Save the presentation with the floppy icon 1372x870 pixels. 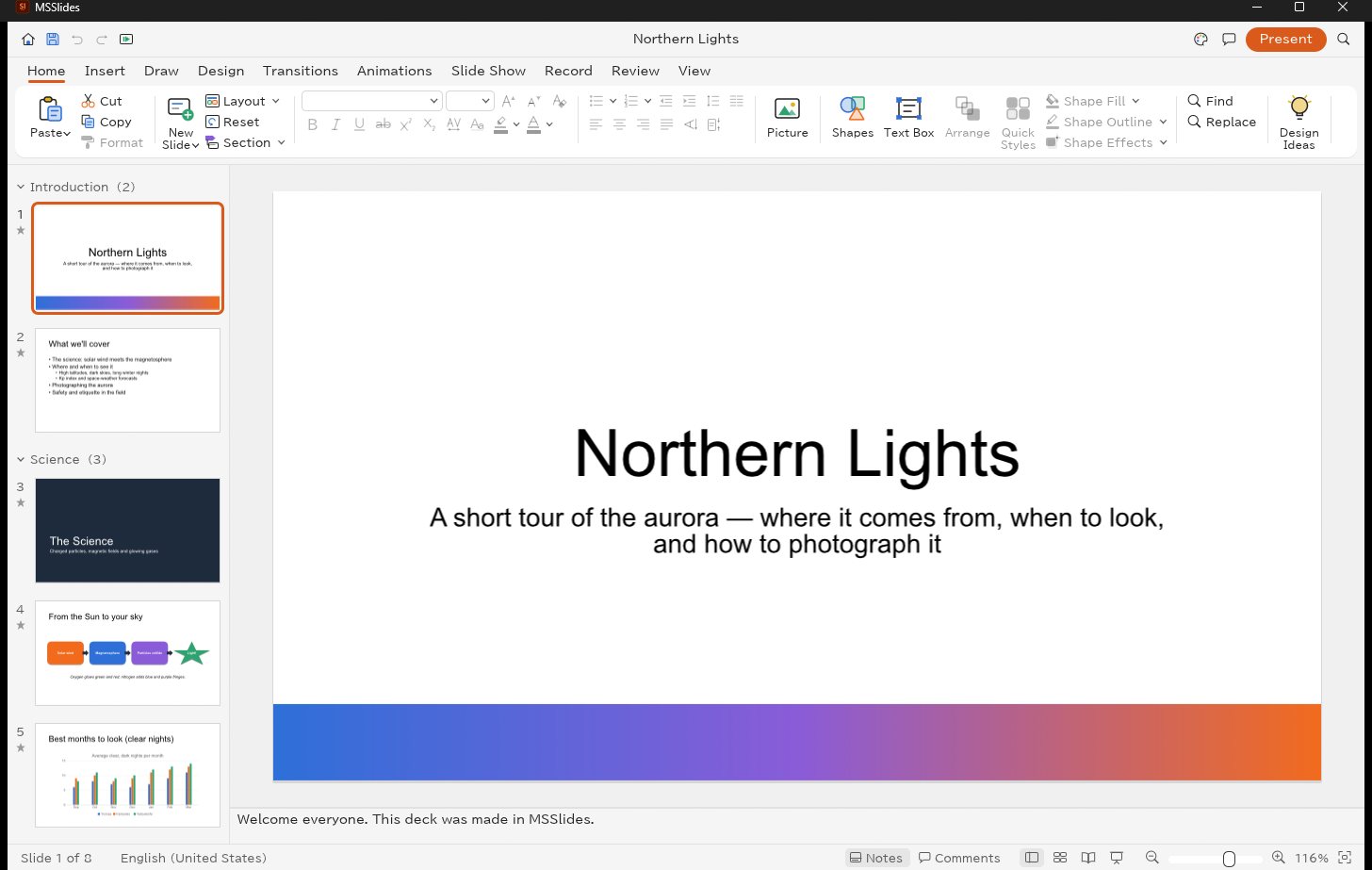click(x=53, y=40)
